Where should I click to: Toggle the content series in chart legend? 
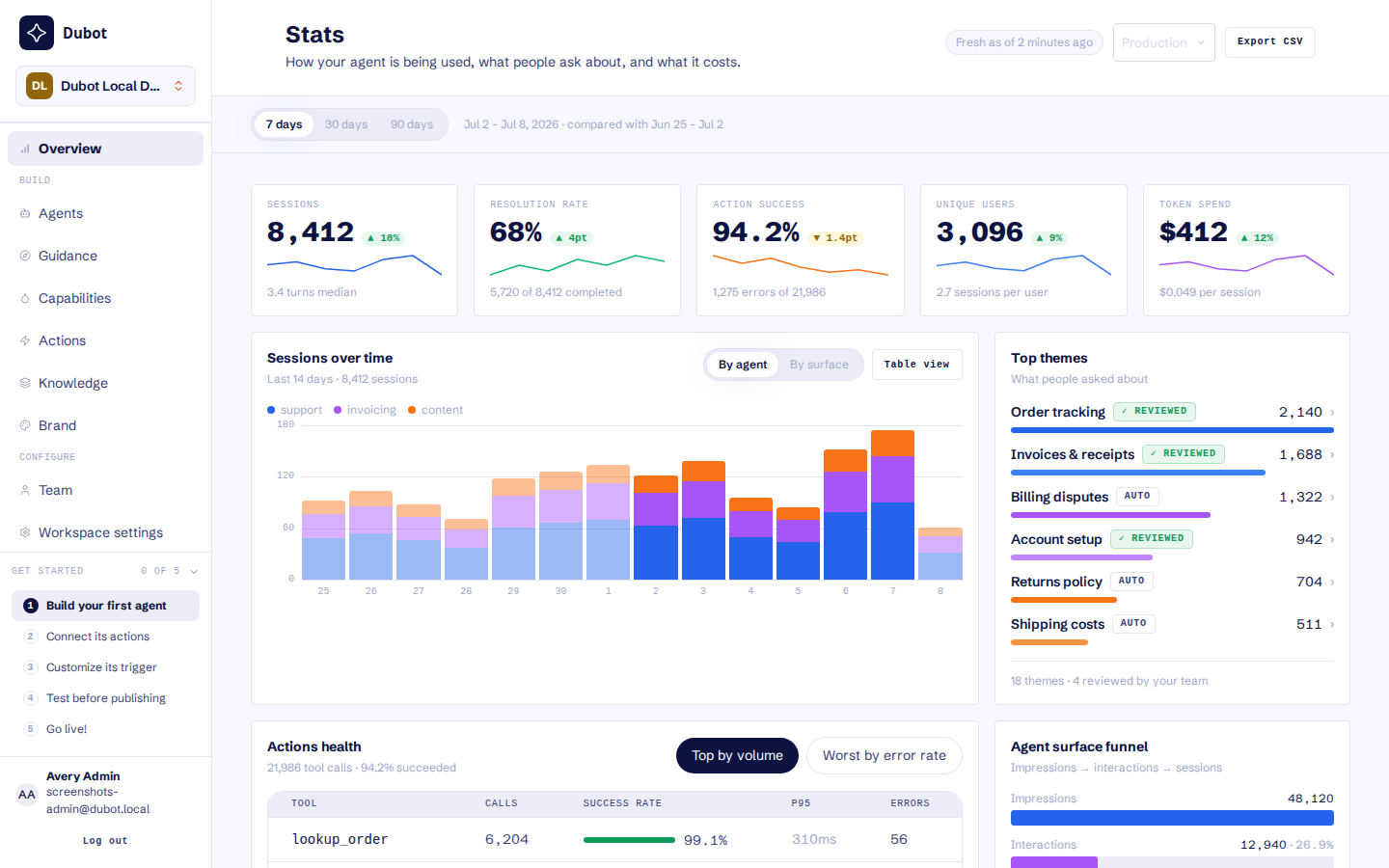(x=436, y=410)
